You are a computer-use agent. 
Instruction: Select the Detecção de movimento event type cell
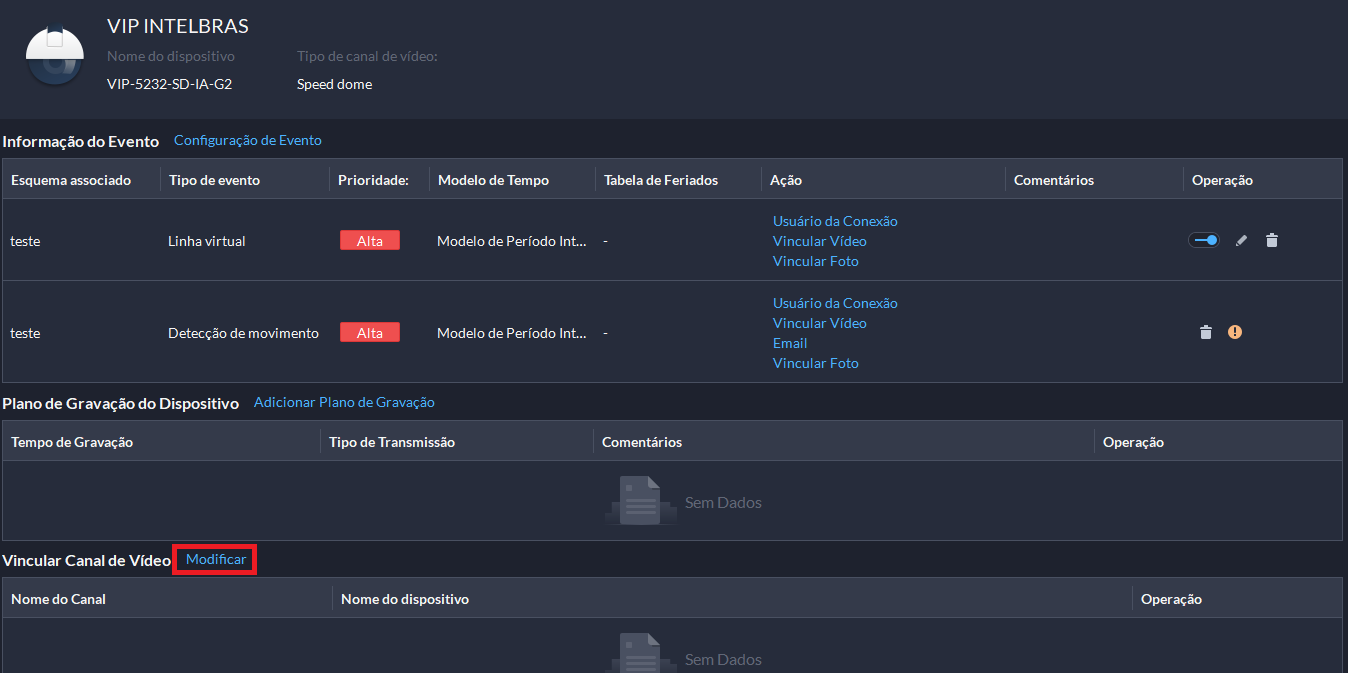click(243, 333)
